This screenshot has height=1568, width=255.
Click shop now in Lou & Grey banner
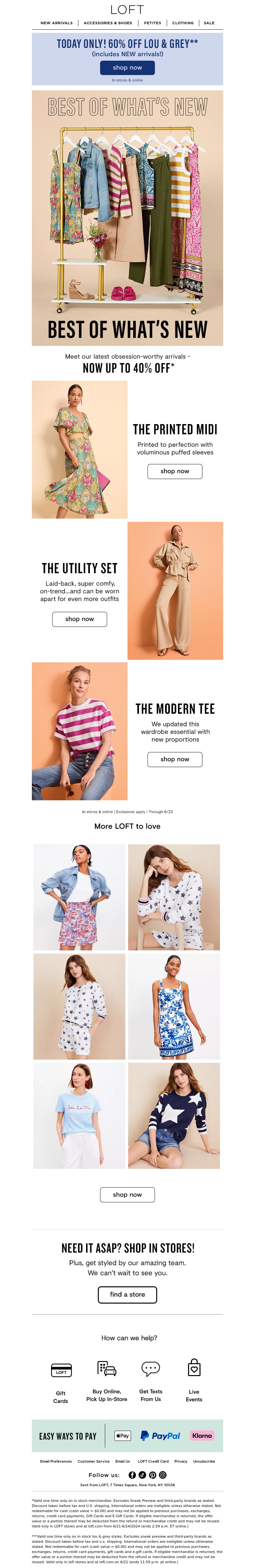coord(127,68)
